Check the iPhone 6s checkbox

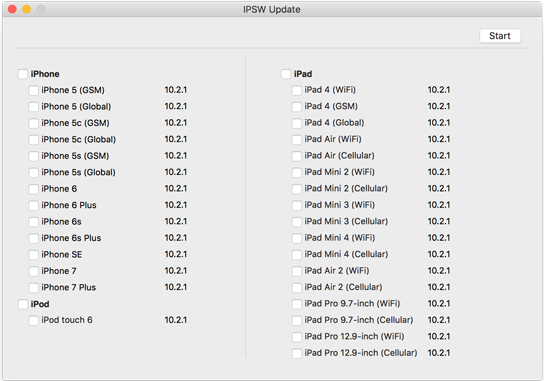pos(34,222)
